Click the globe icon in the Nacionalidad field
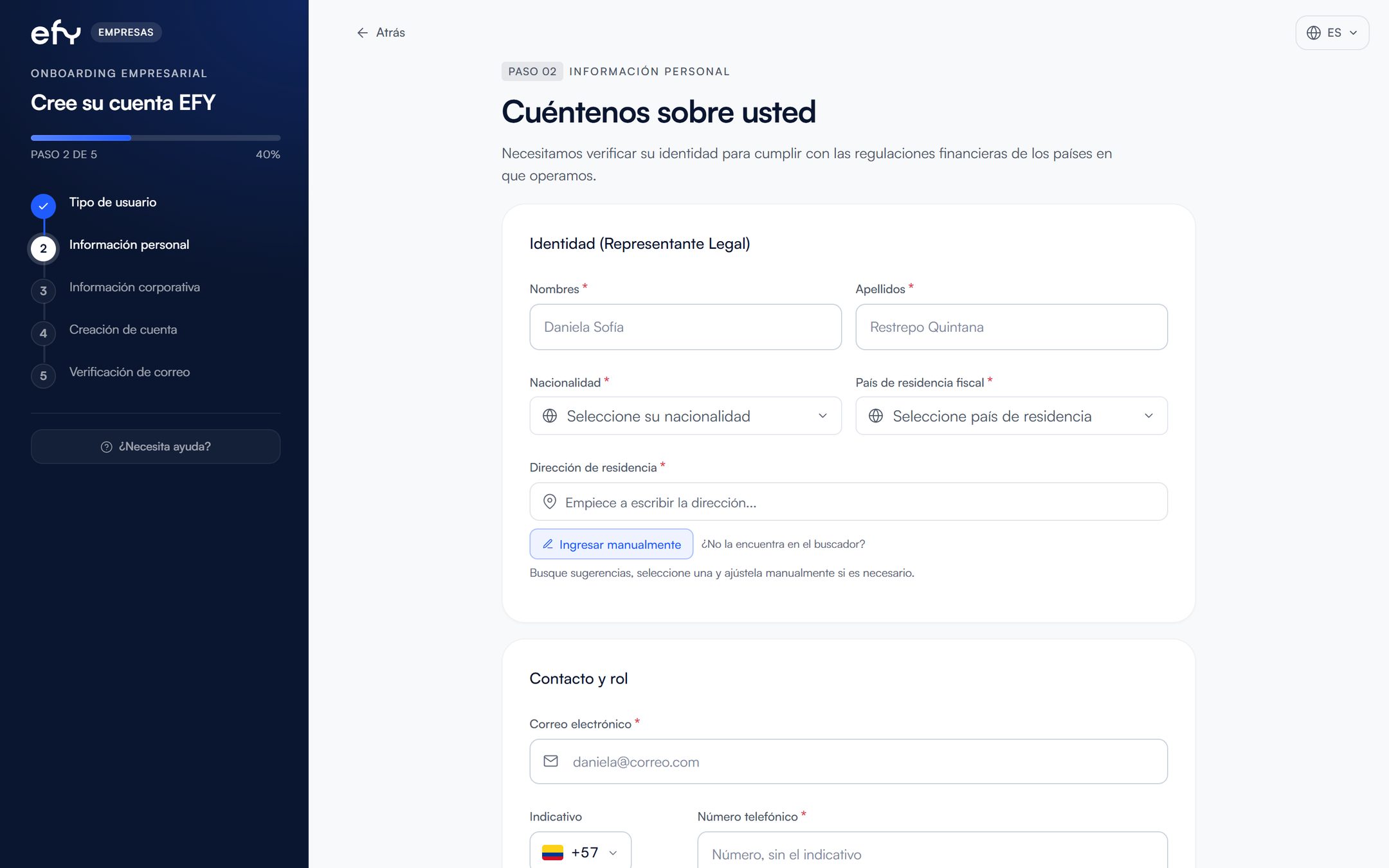The image size is (1389, 868). (550, 416)
